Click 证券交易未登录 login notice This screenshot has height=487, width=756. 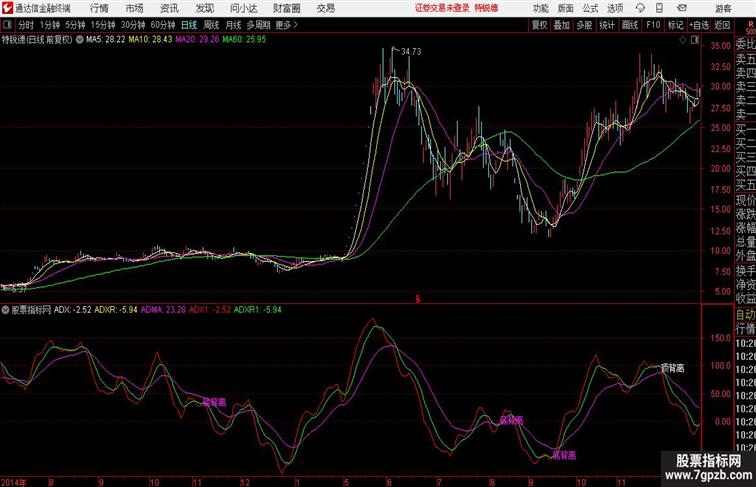[x=442, y=8]
